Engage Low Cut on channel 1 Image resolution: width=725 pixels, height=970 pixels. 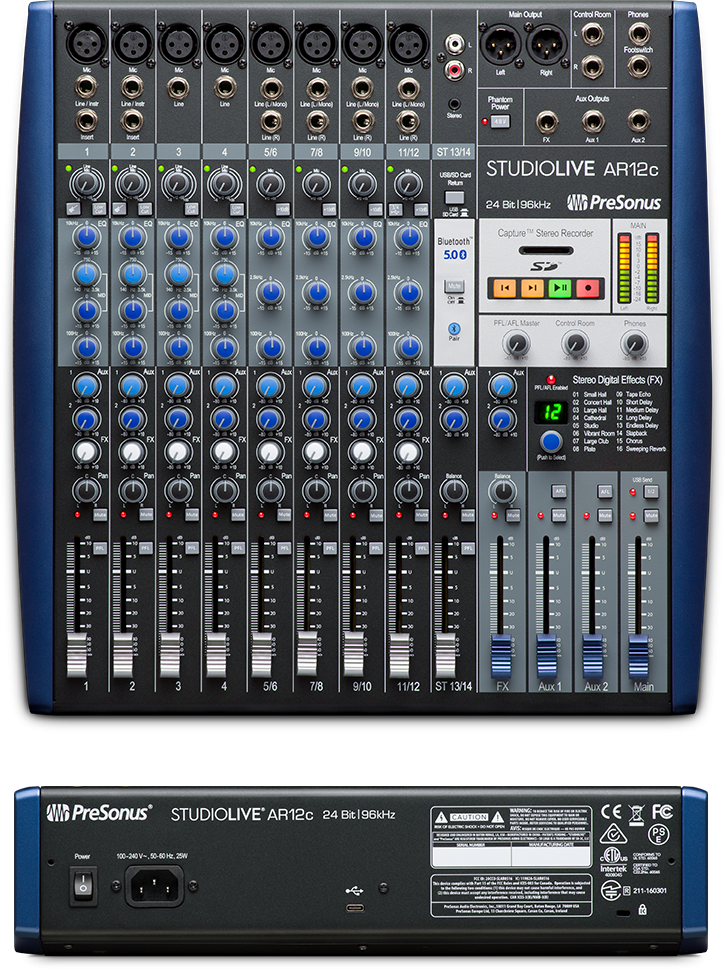99,208
